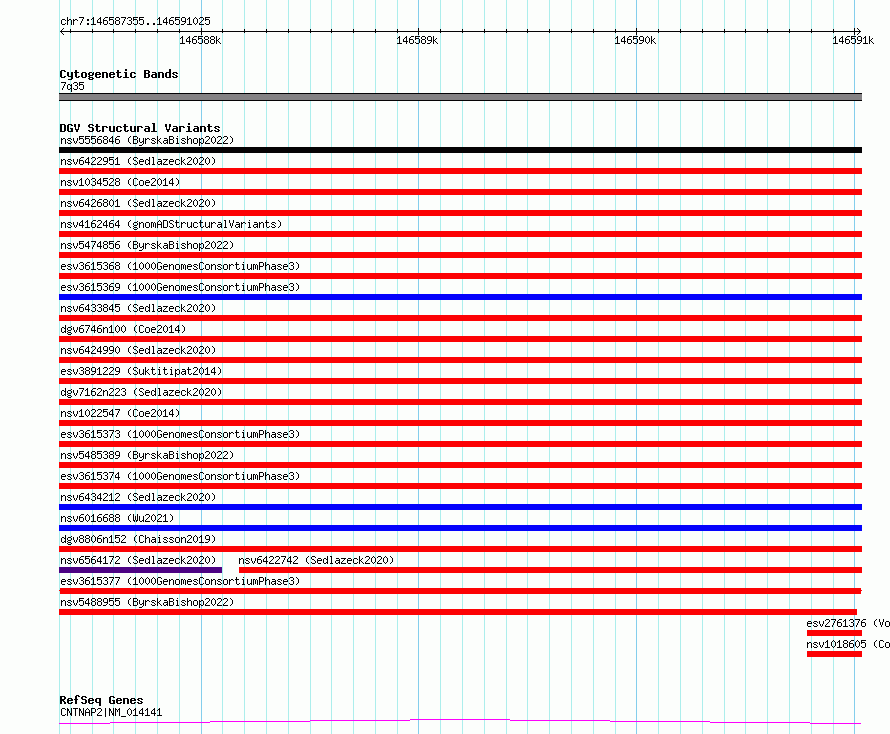Viewport: 890px width, 734px height.
Task: Click the black bar of nsv5556846
Action: pos(460,150)
